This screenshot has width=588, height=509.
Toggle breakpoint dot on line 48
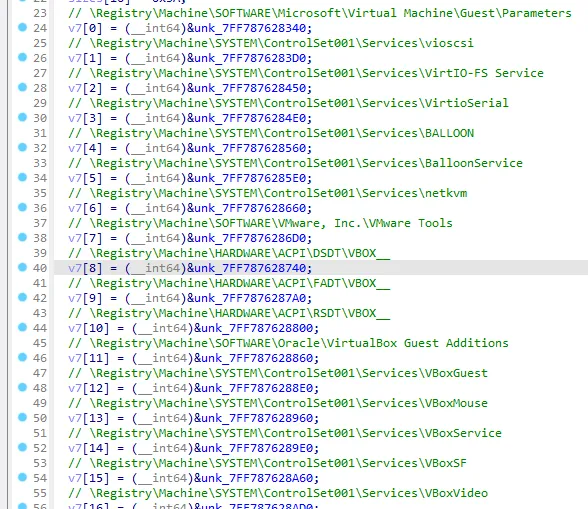coord(22,387)
